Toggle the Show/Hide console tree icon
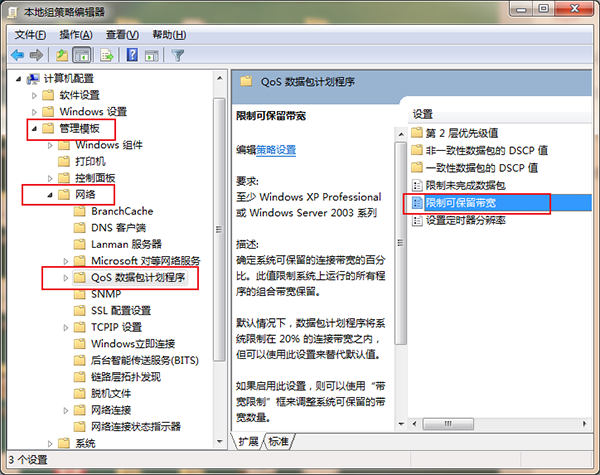This screenshot has height=475, width=600. click(82, 55)
